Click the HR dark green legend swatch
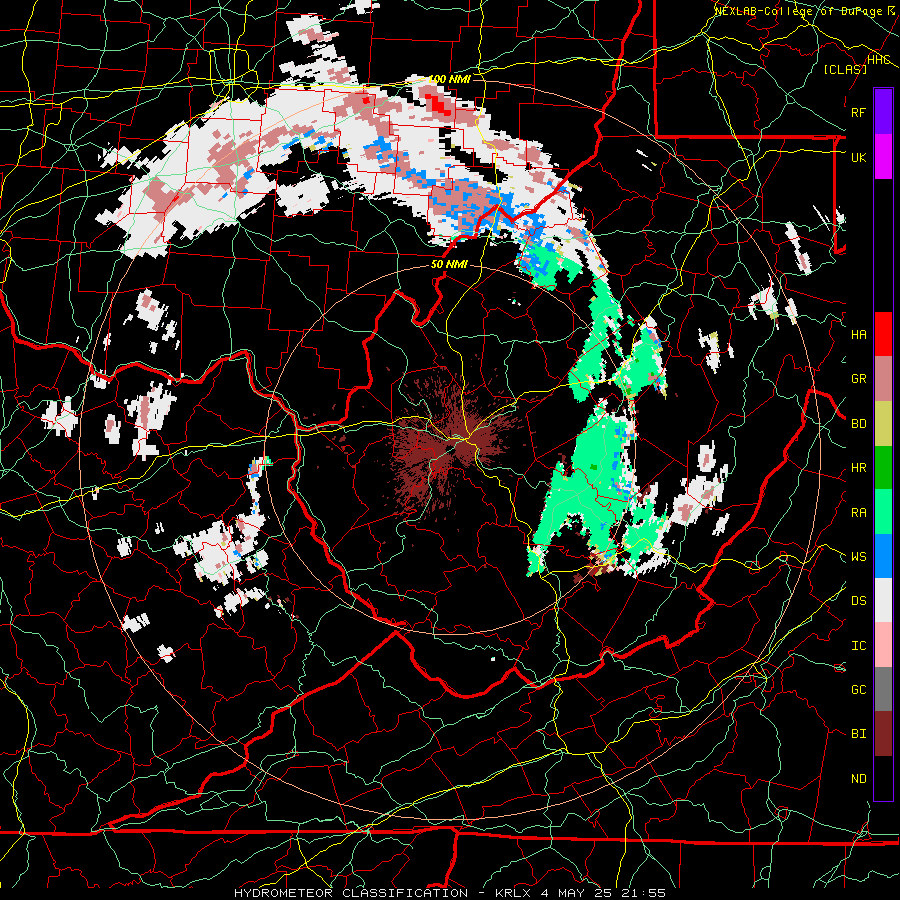900x900 pixels. pos(883,467)
